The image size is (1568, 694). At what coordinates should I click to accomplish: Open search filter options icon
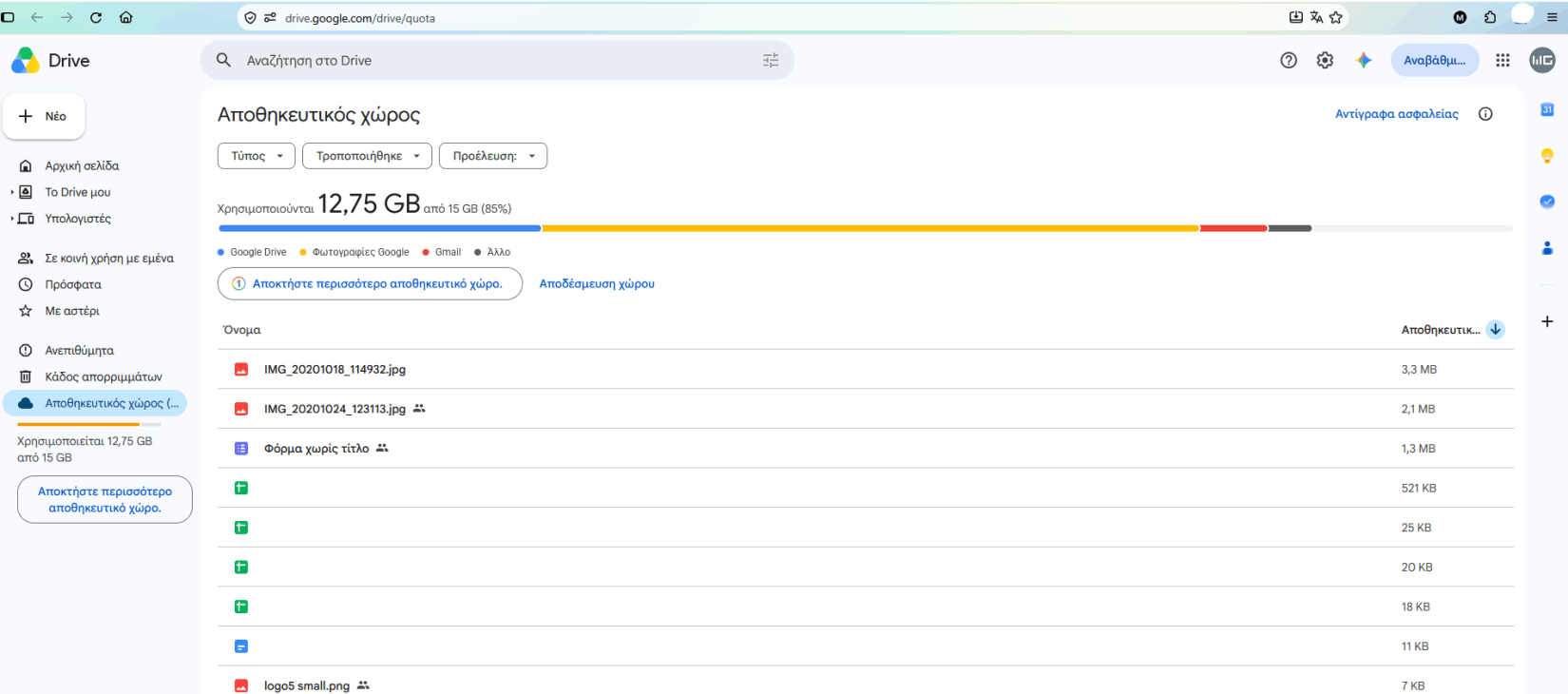click(x=771, y=60)
